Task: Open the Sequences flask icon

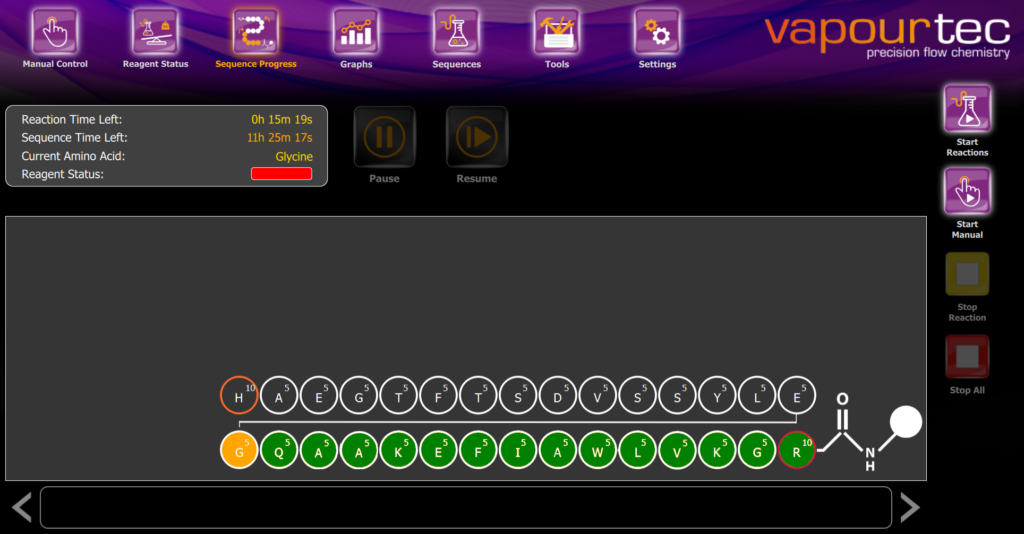Action: [x=456, y=32]
